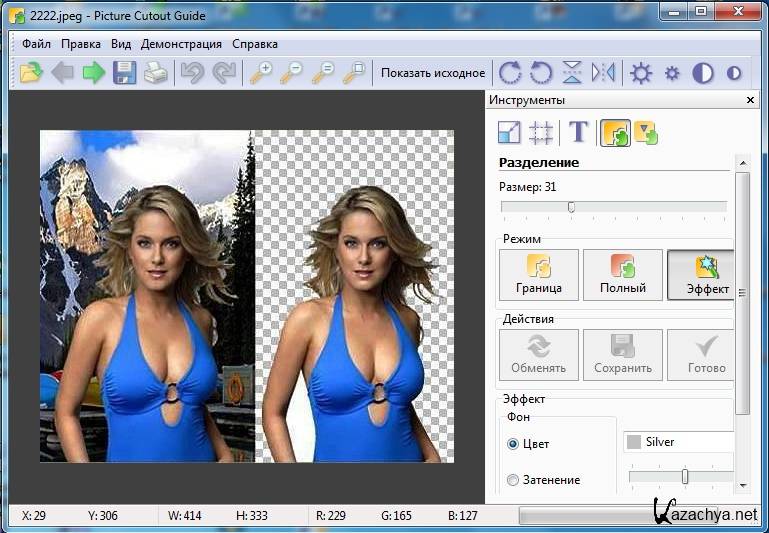Image resolution: width=769 pixels, height=533 pixels.
Task: Open the Silver color dropdown
Action: click(x=678, y=442)
